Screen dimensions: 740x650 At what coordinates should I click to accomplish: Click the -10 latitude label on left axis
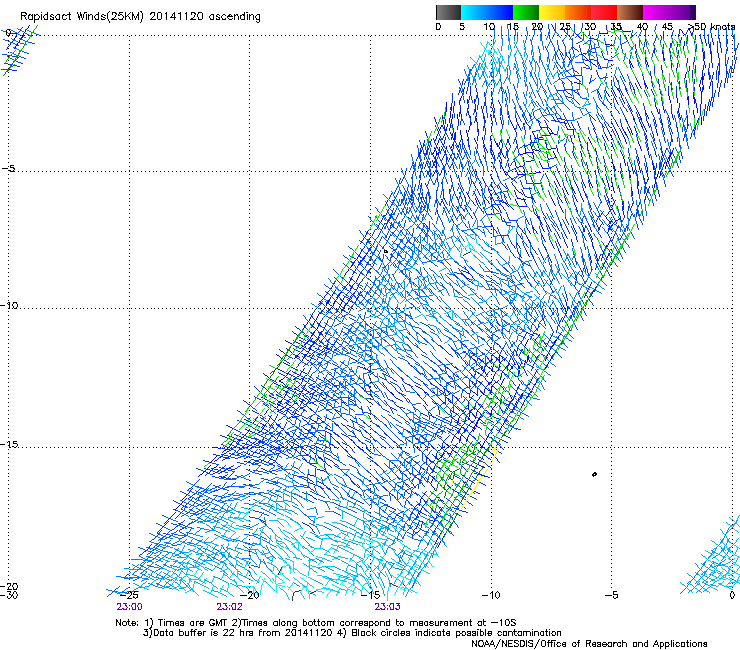[9, 305]
